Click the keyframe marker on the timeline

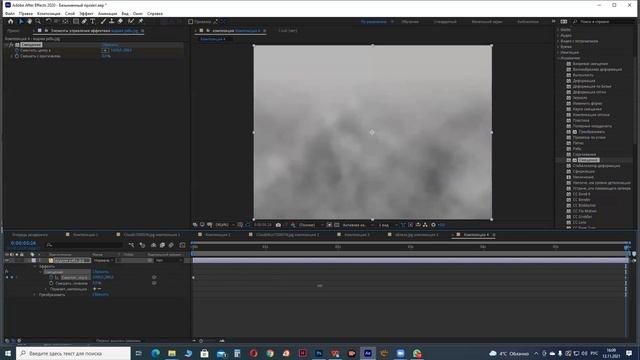point(193,278)
